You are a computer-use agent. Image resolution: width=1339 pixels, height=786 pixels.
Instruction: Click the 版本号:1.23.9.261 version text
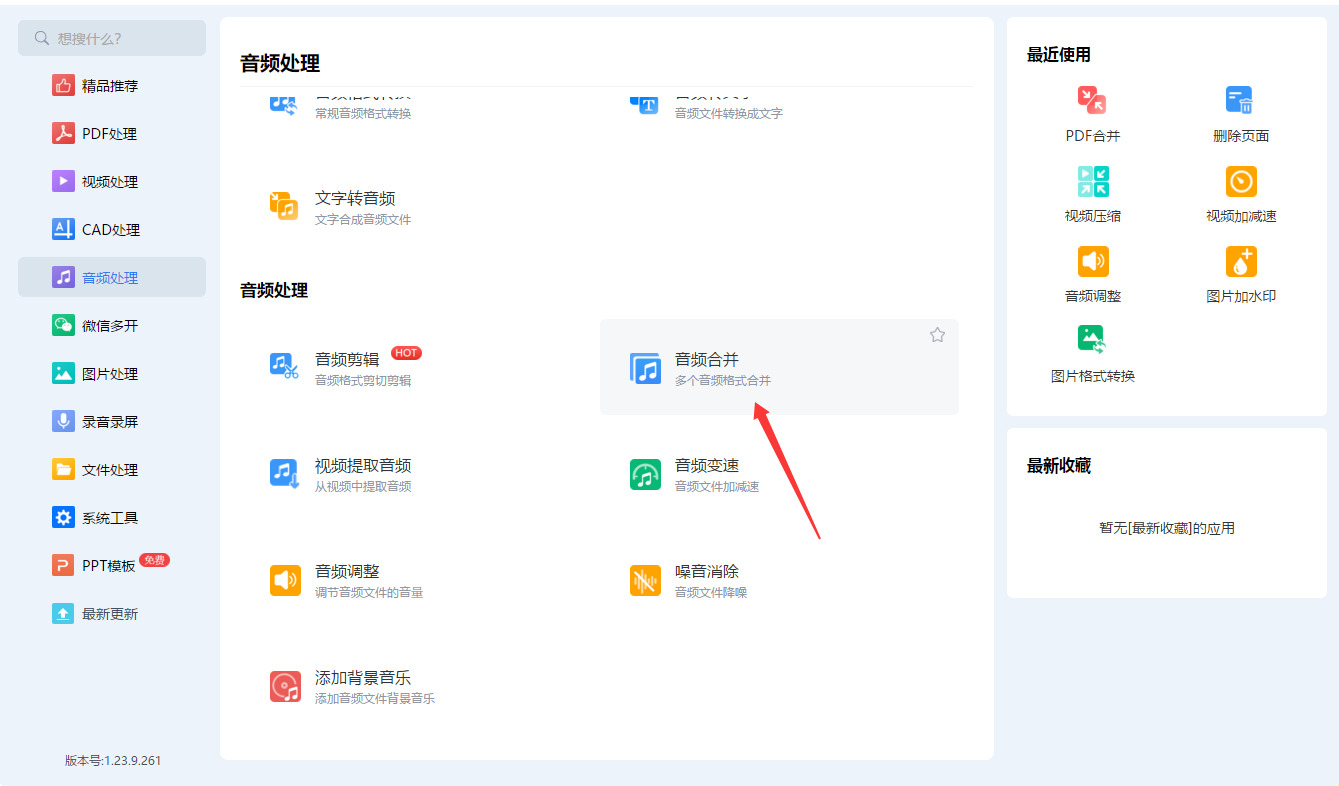tap(113, 761)
